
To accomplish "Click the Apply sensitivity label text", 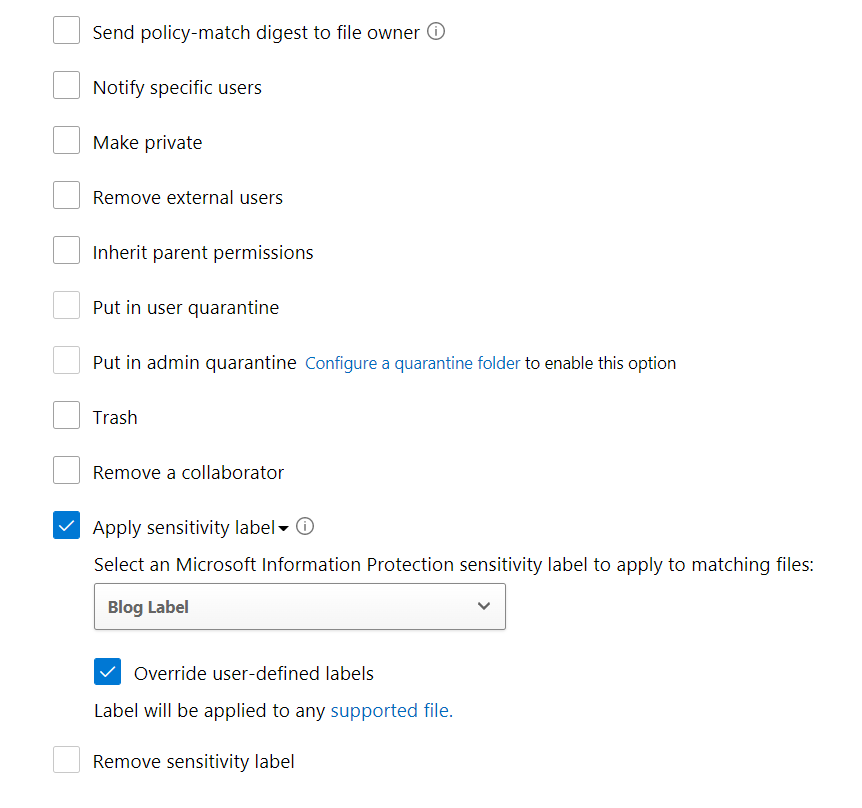I will 183,527.
